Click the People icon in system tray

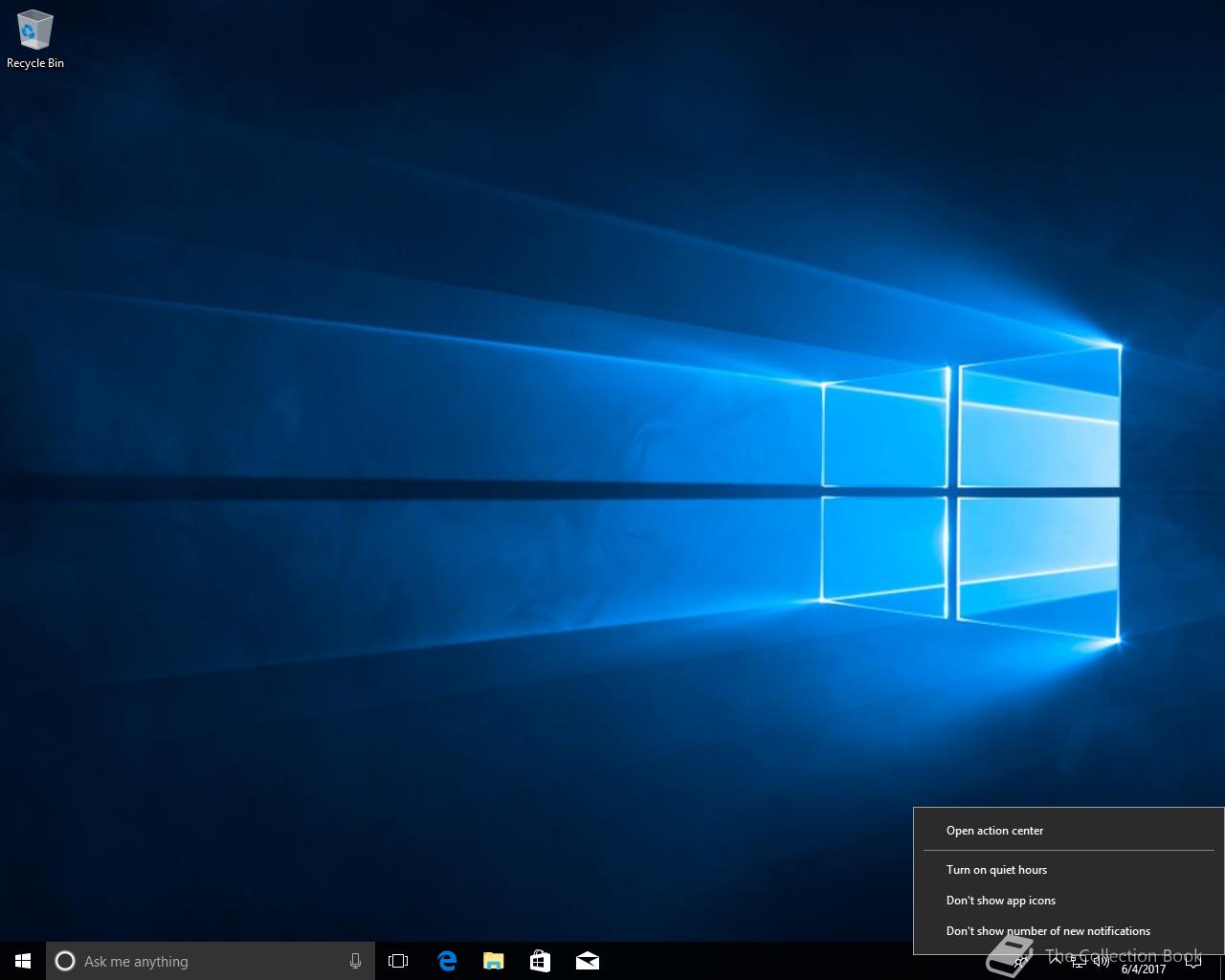(x=1022, y=961)
